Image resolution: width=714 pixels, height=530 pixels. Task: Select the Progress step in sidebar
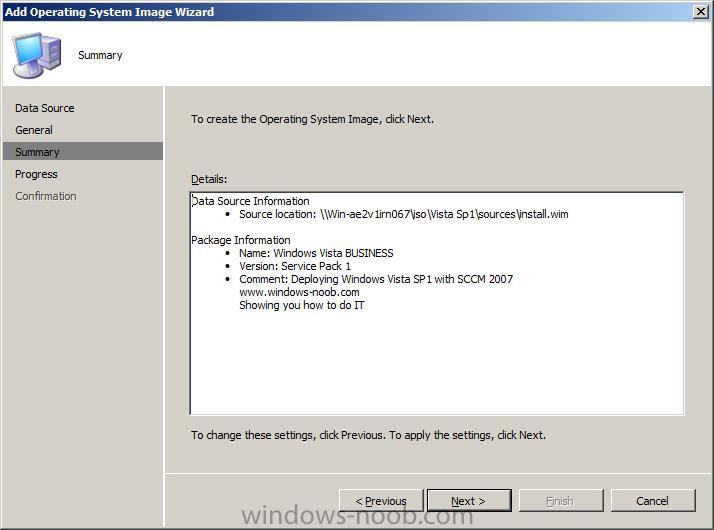(x=36, y=174)
